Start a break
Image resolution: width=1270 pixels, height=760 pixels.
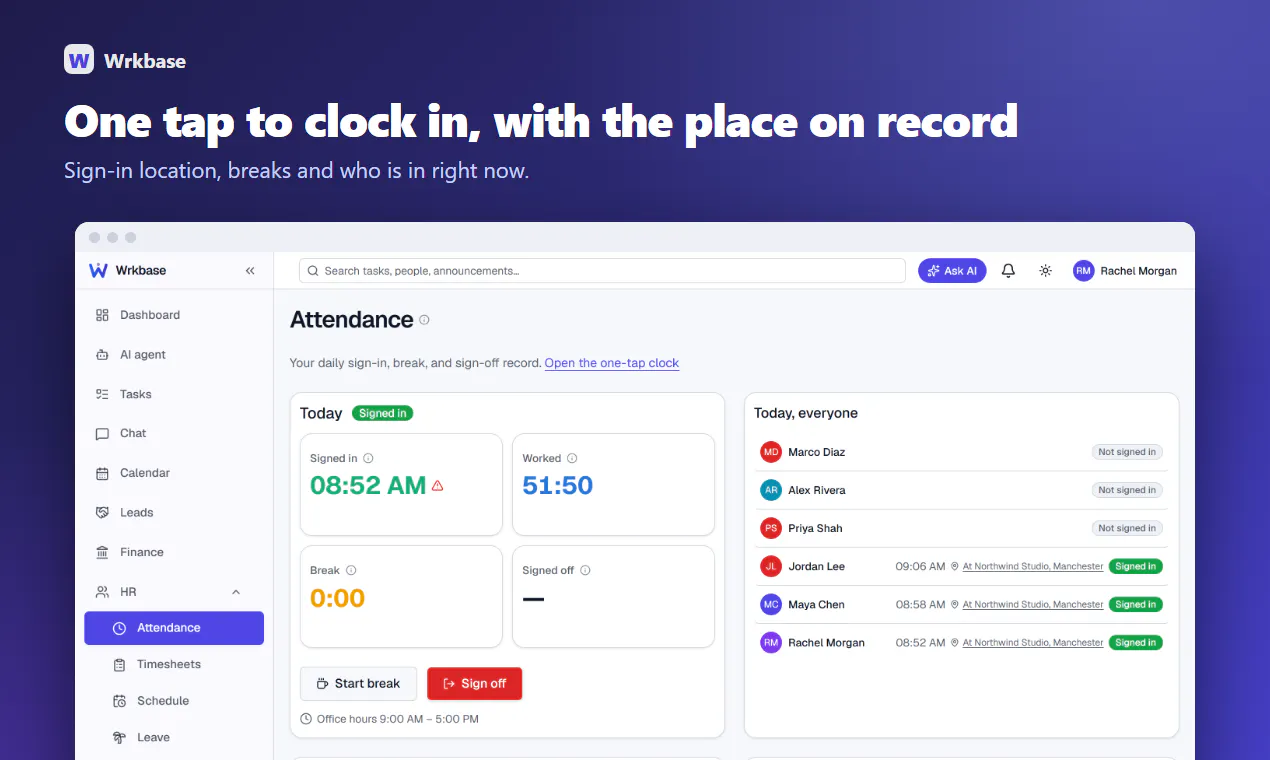click(x=358, y=684)
